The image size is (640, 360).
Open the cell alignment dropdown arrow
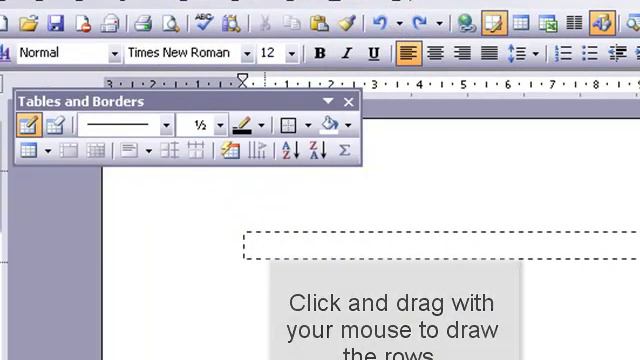click(149, 151)
